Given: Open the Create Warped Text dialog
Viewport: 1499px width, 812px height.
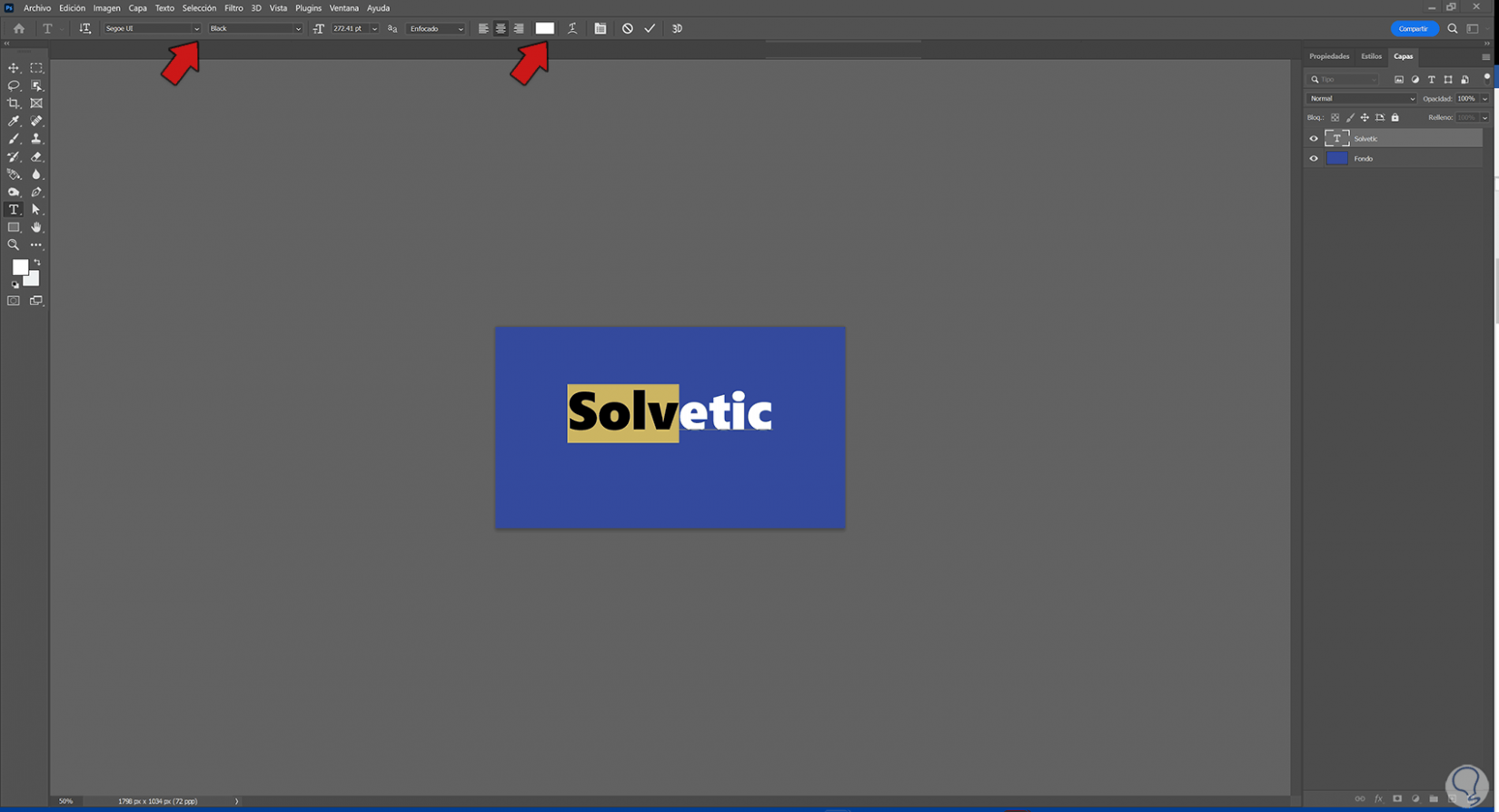Looking at the screenshot, I should click(x=572, y=28).
